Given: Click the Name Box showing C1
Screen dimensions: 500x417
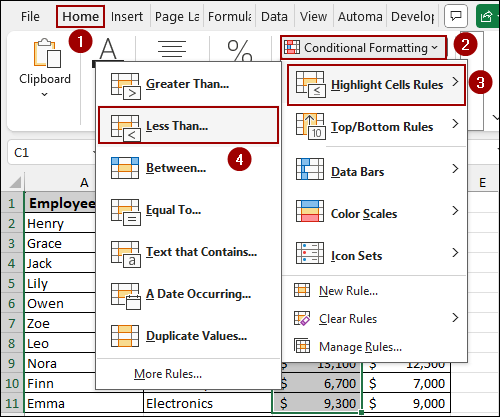Looking at the screenshot, I should pyautogui.click(x=52, y=153).
